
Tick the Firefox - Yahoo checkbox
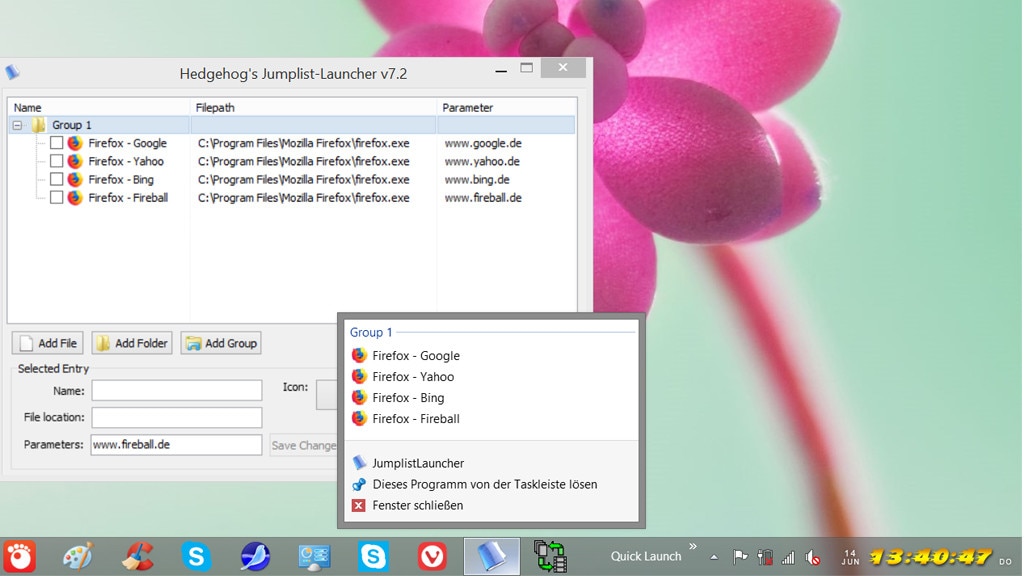[57, 161]
